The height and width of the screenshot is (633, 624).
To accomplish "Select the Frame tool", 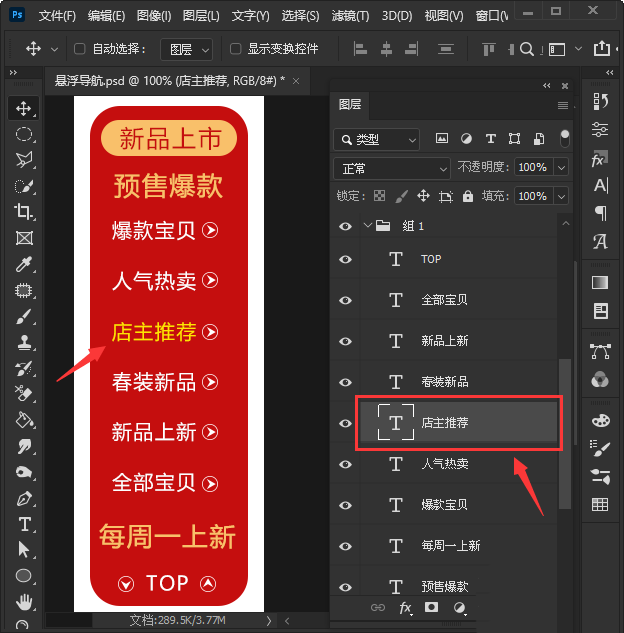I will (x=24, y=238).
